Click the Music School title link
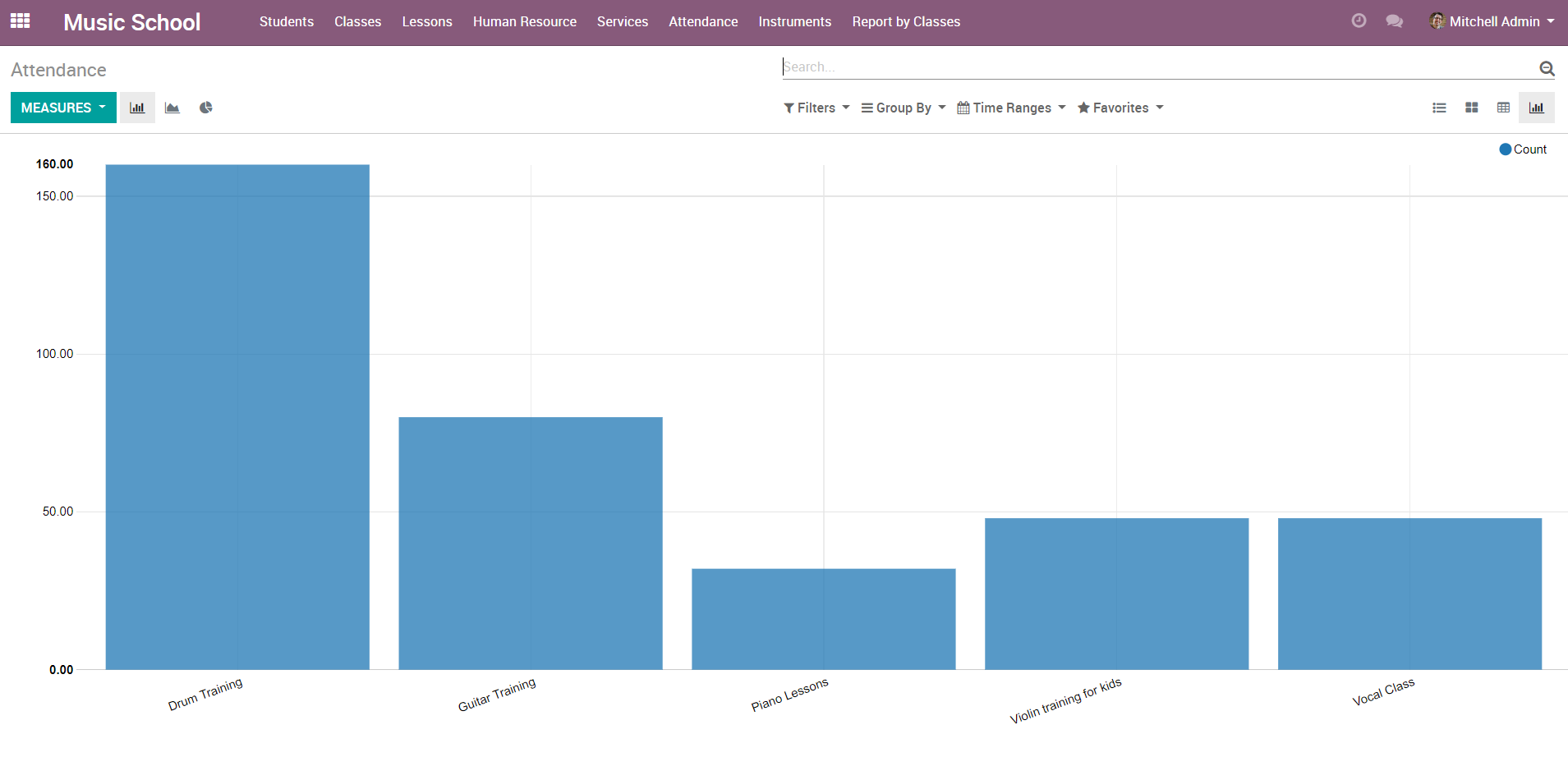This screenshot has width=1568, height=757. [x=131, y=22]
